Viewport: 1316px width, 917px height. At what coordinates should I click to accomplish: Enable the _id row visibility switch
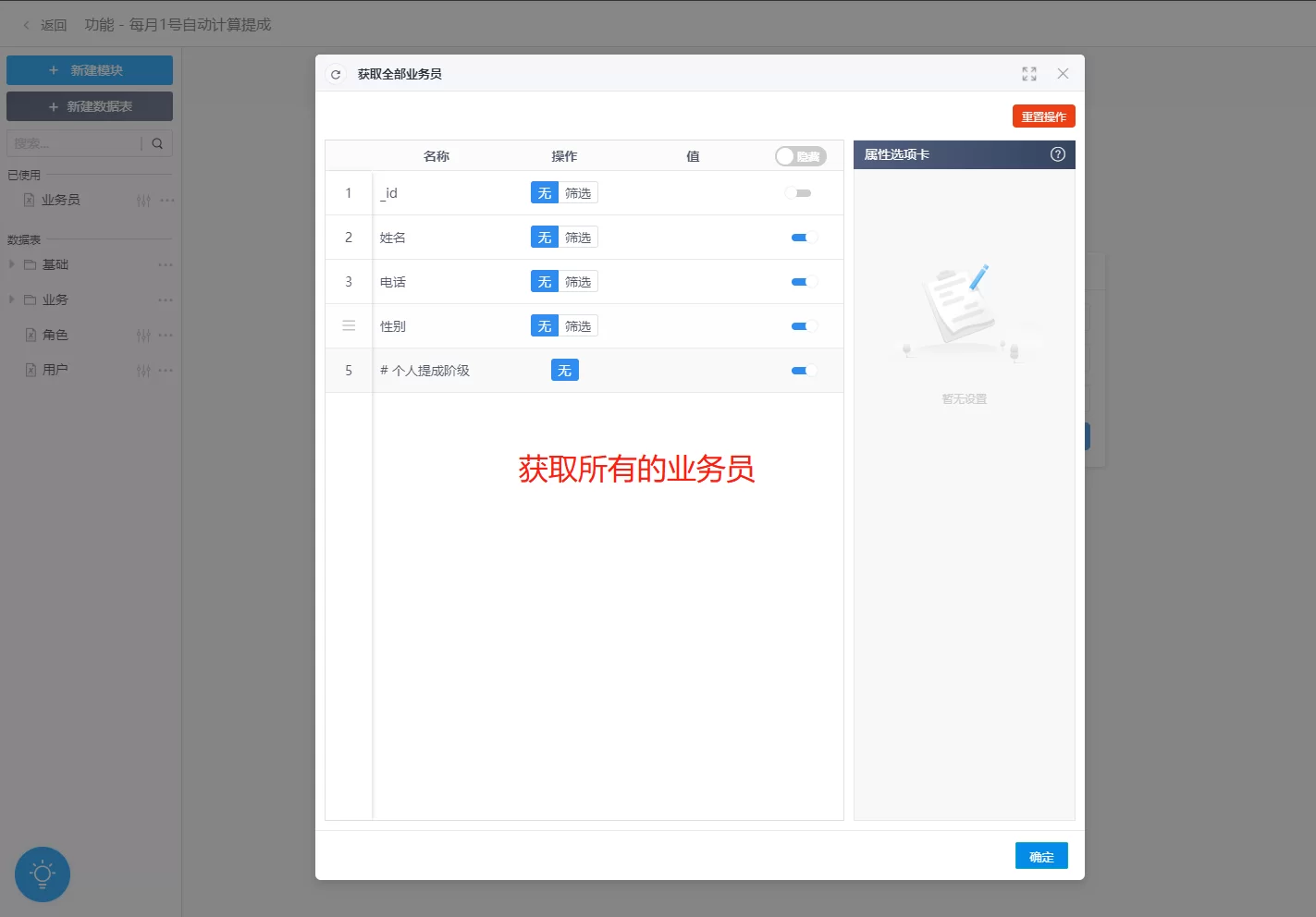[798, 193]
